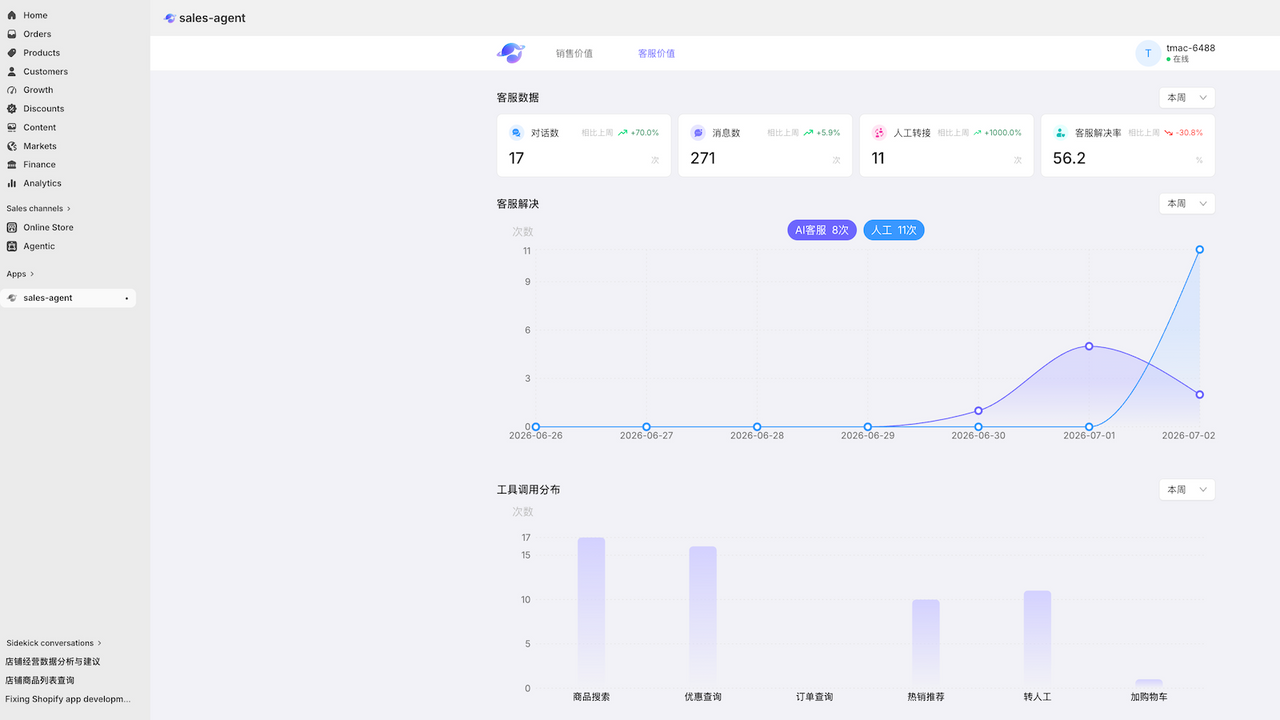The image size is (1280, 720).
Task: Click the 消息数 card value 271
Action: point(703,158)
